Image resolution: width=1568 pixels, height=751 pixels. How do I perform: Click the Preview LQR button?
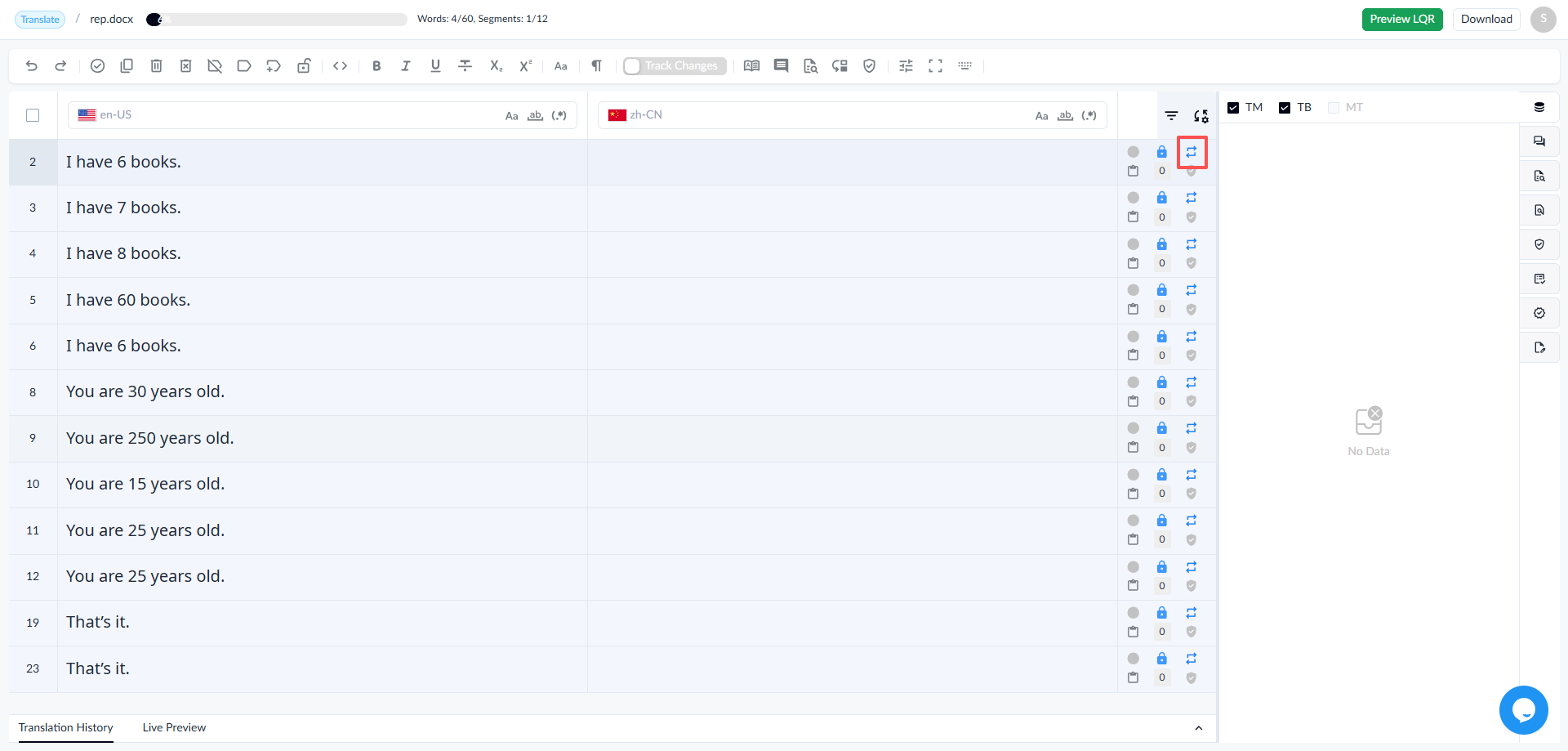[x=1402, y=20]
